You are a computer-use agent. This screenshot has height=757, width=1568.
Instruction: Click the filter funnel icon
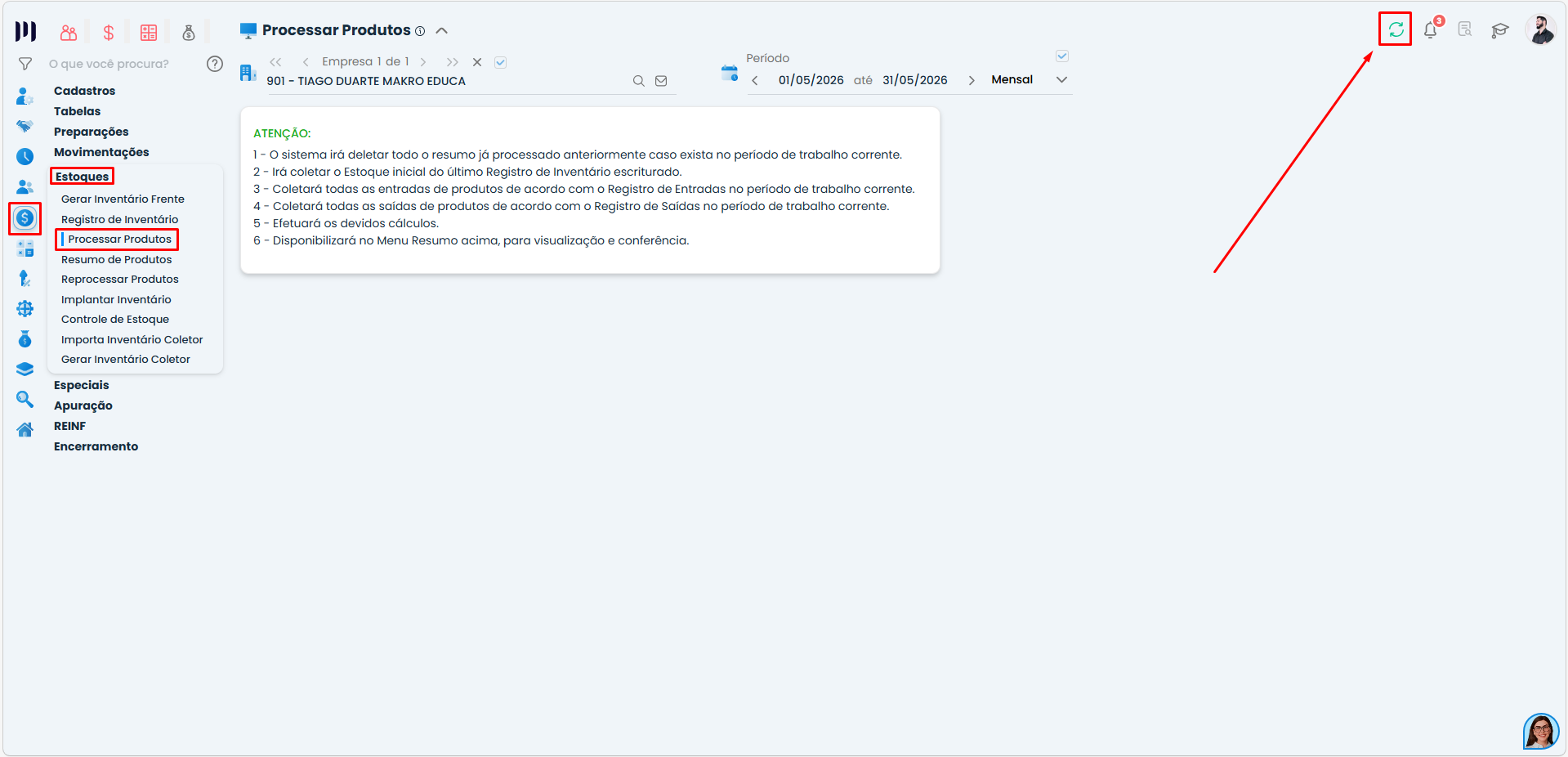[x=25, y=64]
